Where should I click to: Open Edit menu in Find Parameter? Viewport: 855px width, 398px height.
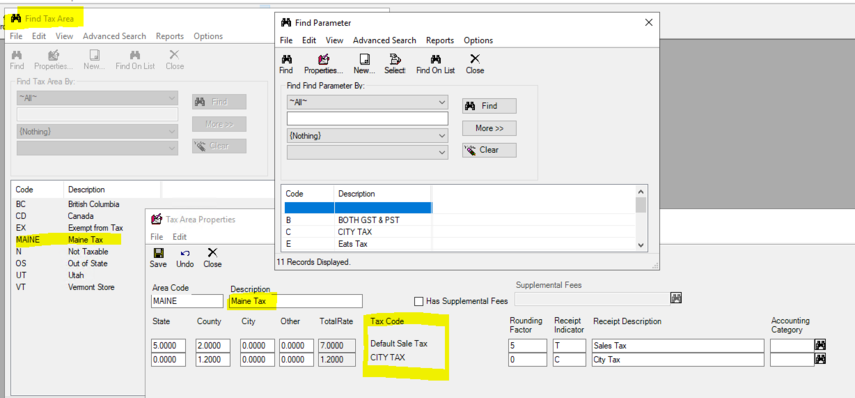point(309,40)
